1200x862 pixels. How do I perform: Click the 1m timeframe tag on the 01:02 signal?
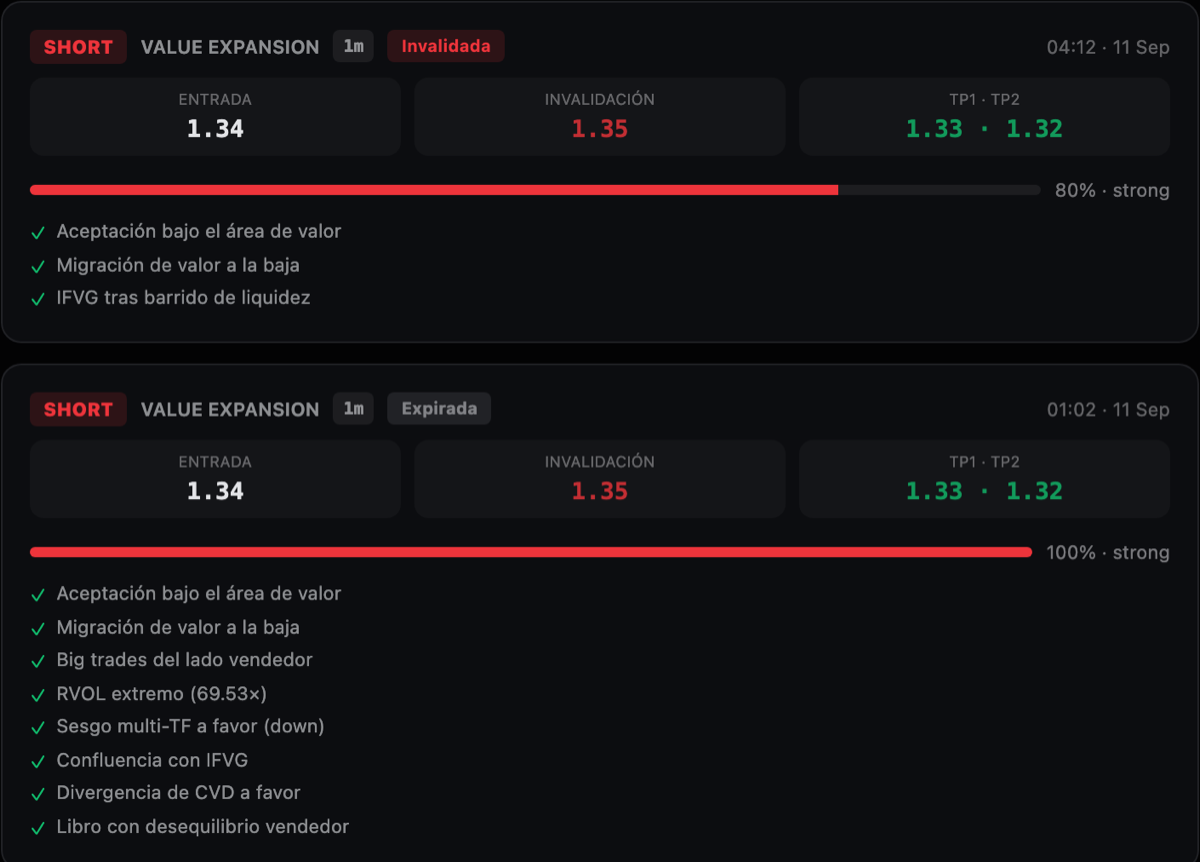coord(353,409)
